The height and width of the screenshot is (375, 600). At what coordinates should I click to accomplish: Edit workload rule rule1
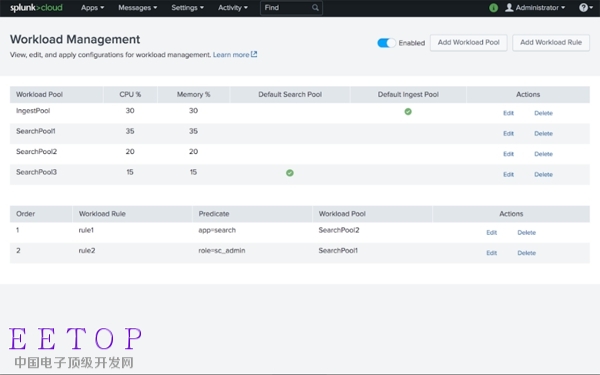tap(491, 233)
